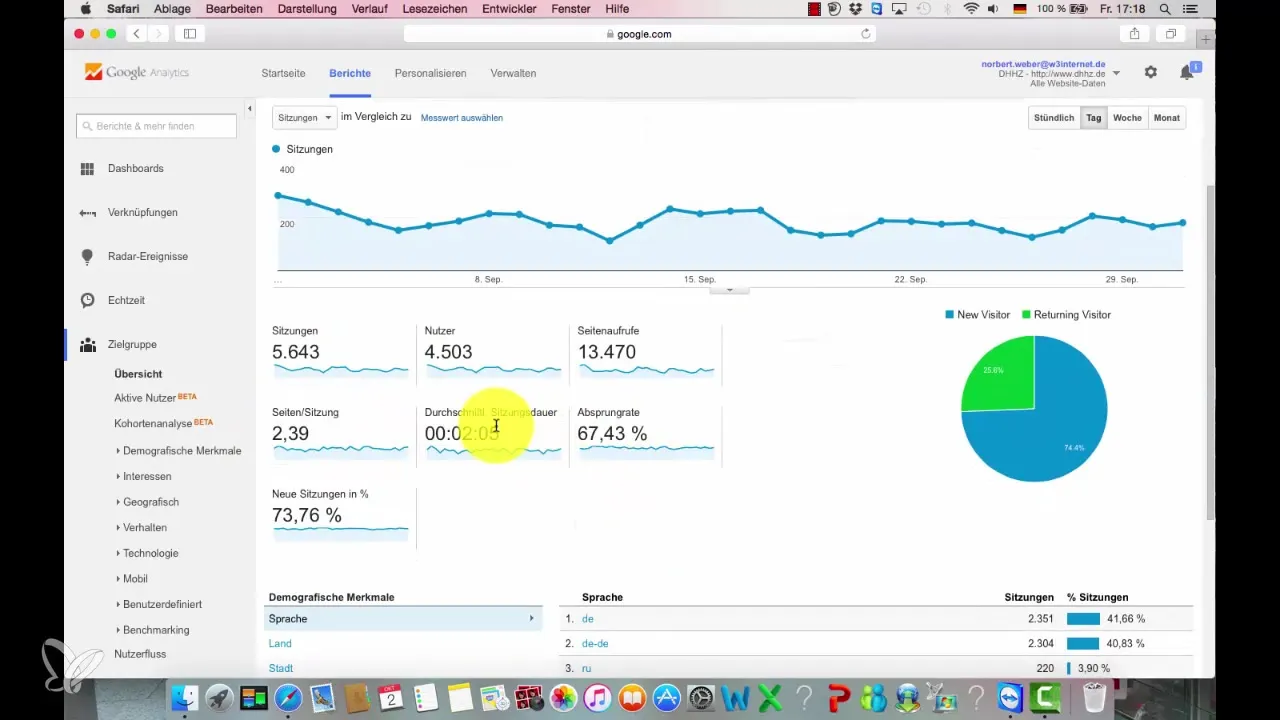Open System Preferences from the Dock

pyautogui.click(x=702, y=698)
